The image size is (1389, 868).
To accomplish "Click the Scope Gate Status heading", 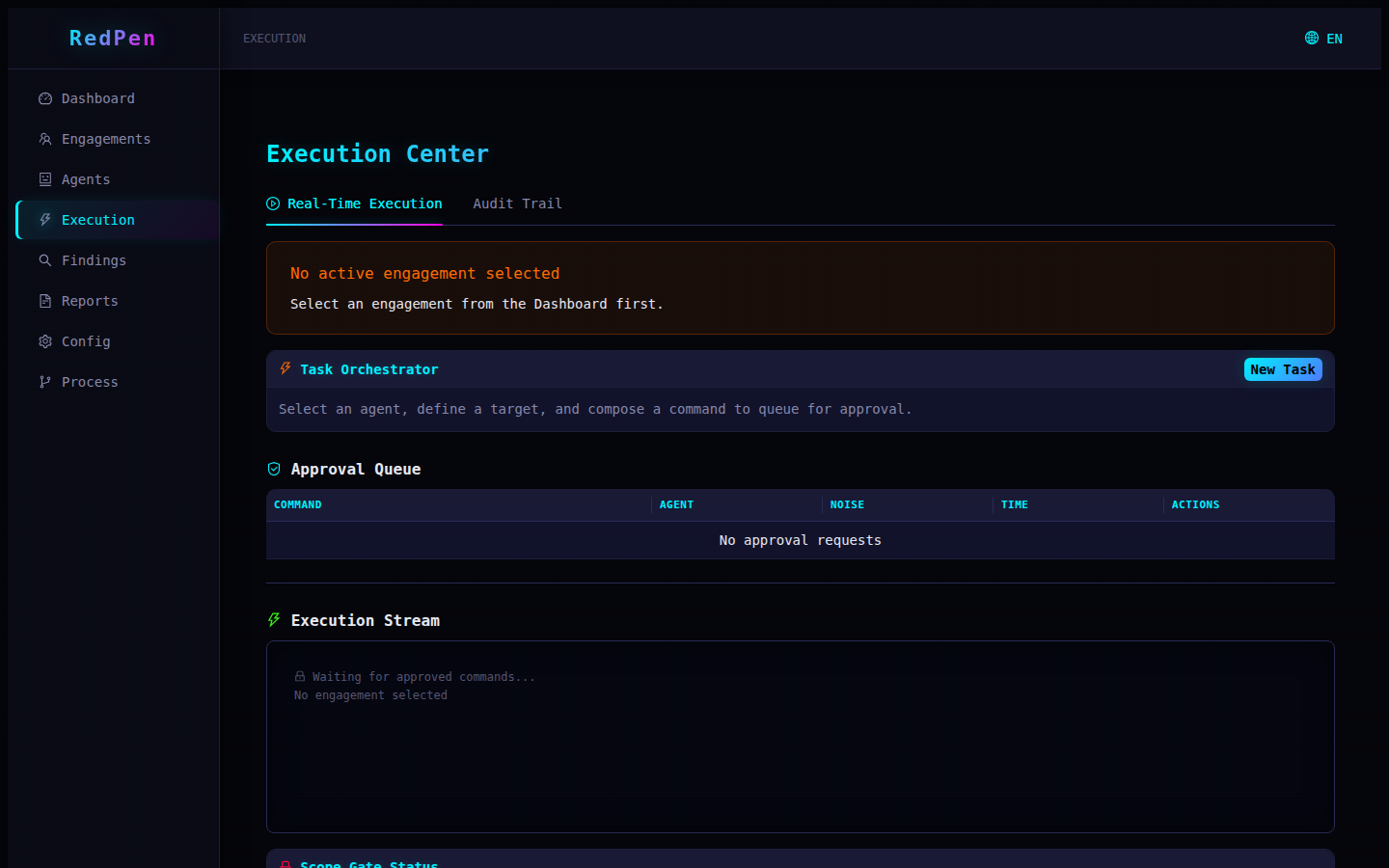I will point(368,864).
